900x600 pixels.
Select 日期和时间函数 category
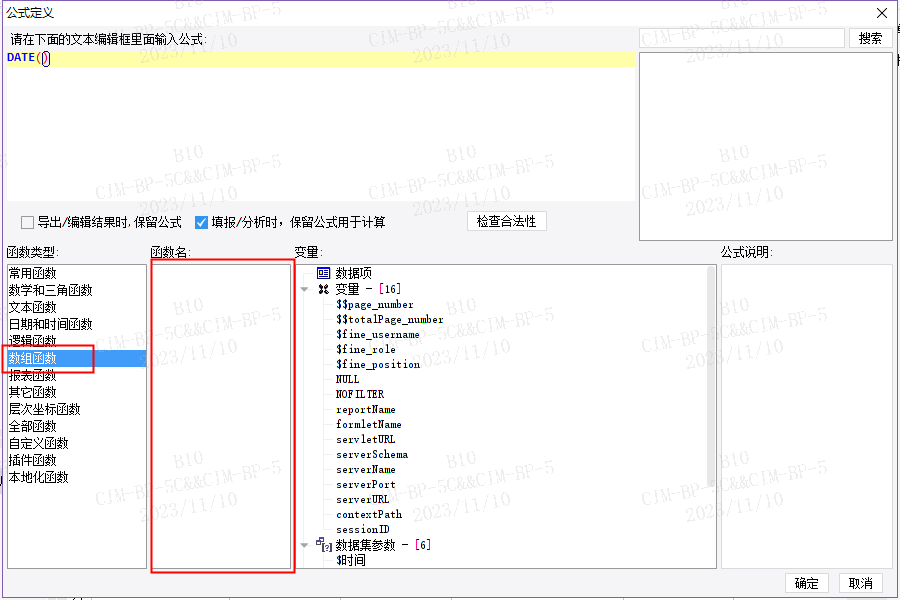coord(51,324)
